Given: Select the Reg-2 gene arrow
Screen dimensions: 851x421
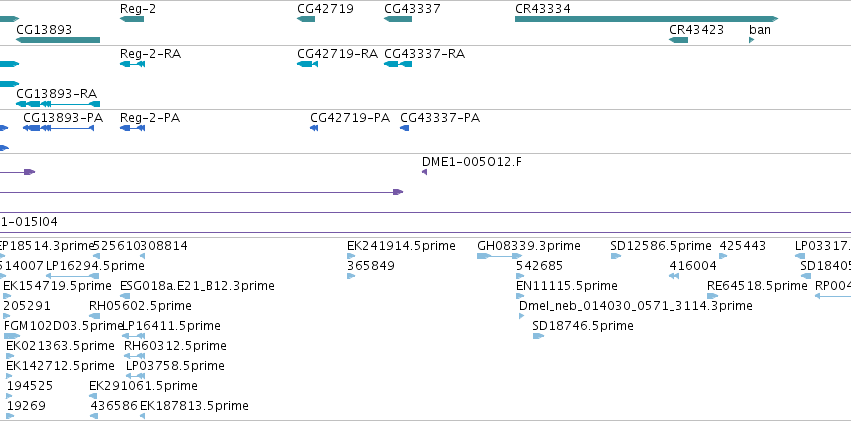Looking at the screenshot, I should coord(132,19).
